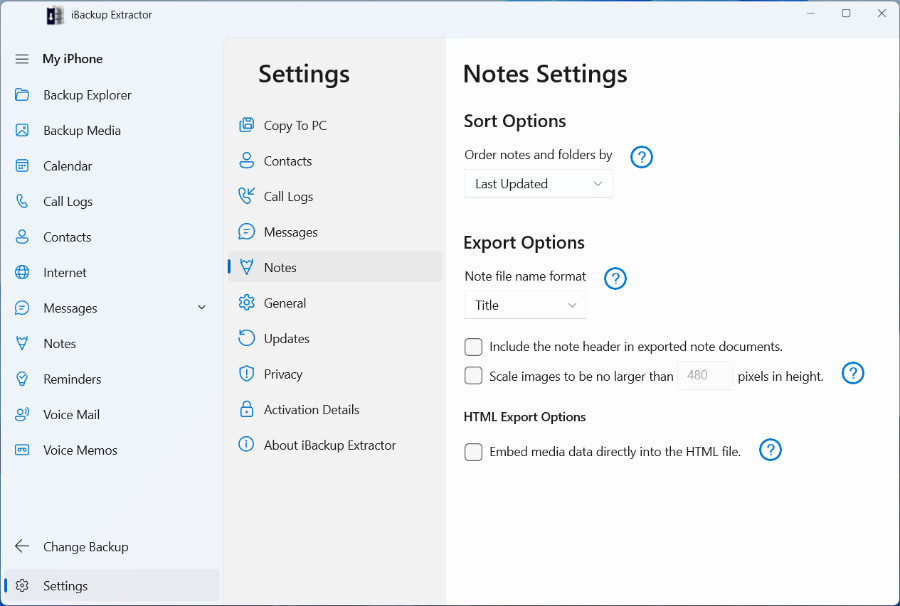Click the Copy To PC save icon
Screen dimensions: 900x606
(246, 125)
